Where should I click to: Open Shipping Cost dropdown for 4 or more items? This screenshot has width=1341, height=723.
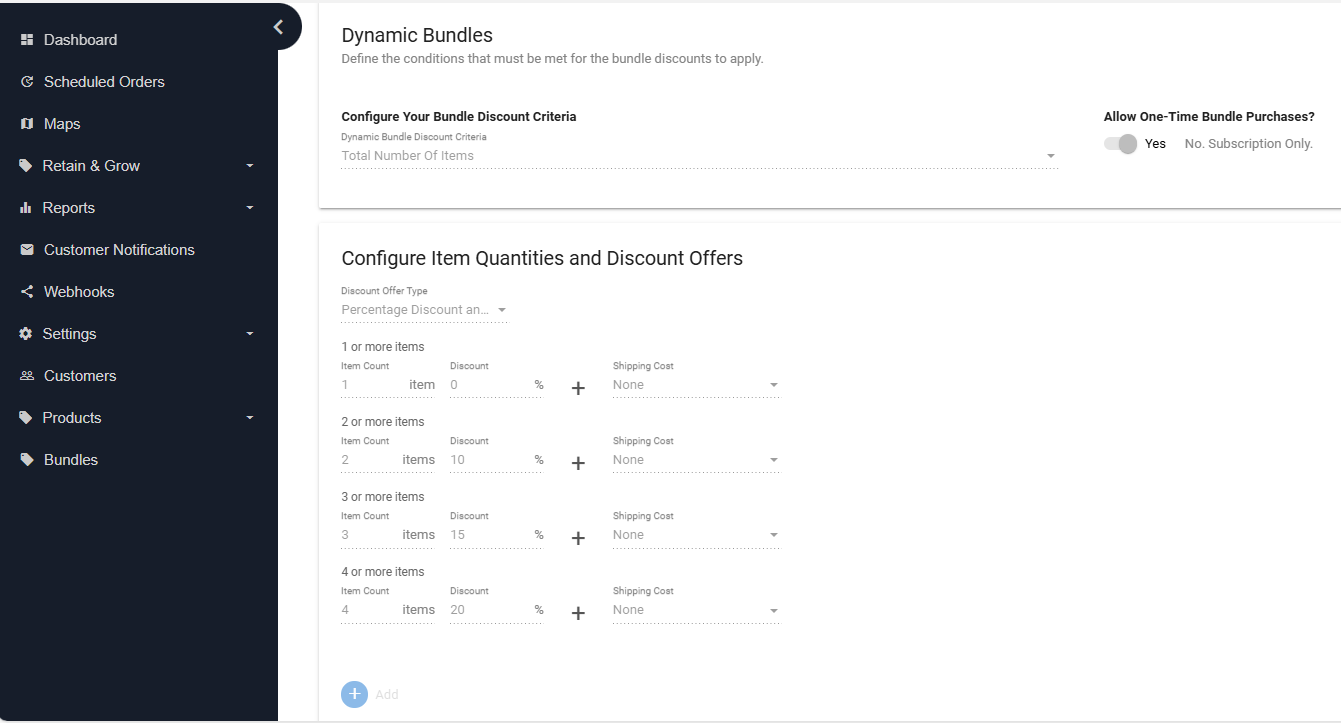tap(696, 610)
